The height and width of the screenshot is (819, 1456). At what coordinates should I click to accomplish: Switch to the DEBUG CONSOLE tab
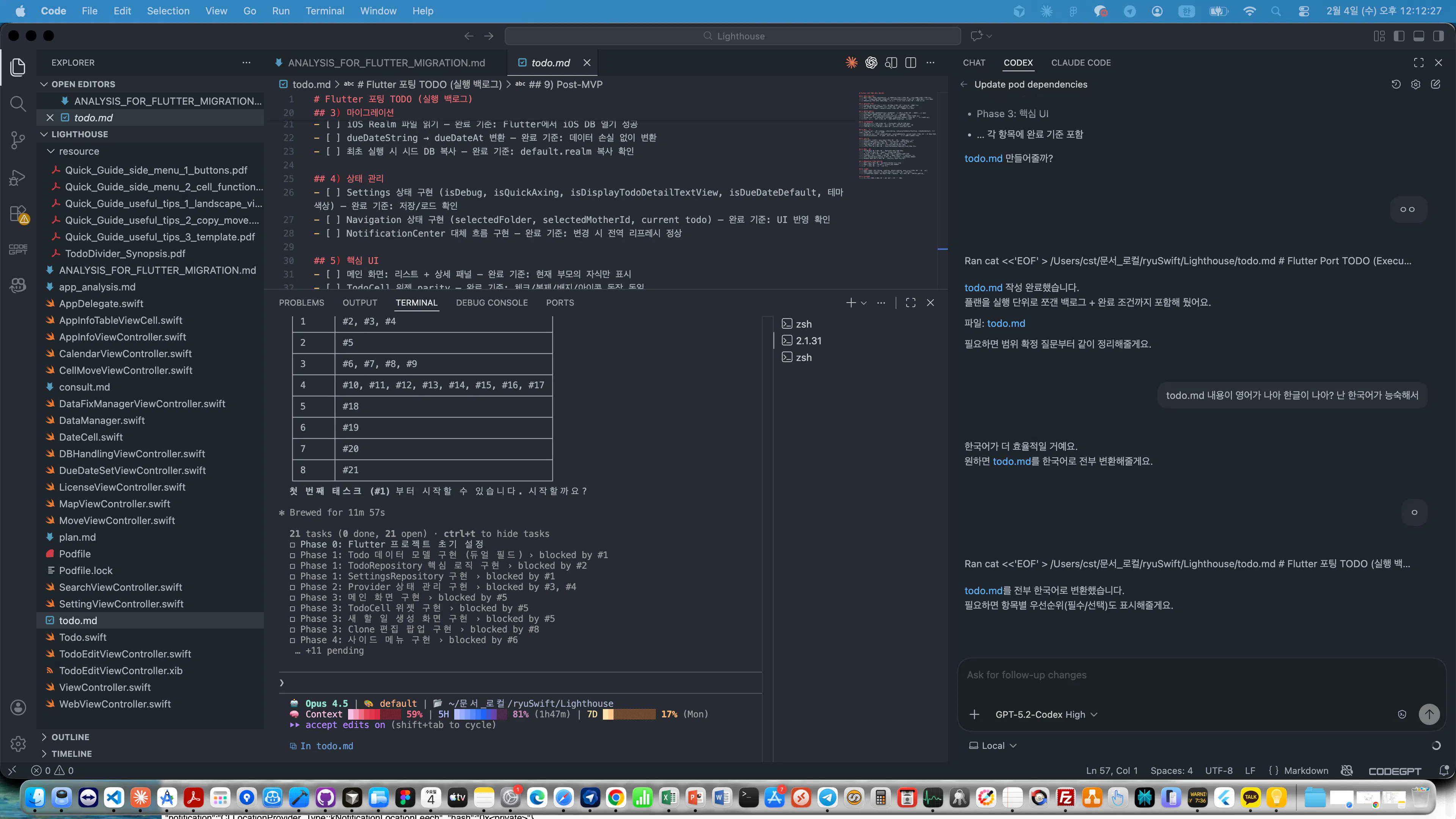(491, 303)
